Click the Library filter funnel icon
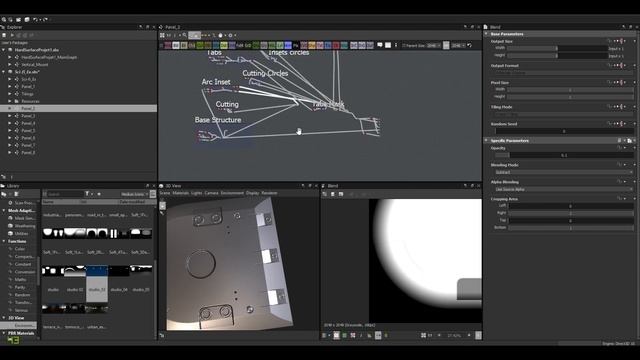640x360 pixels. coord(87,194)
